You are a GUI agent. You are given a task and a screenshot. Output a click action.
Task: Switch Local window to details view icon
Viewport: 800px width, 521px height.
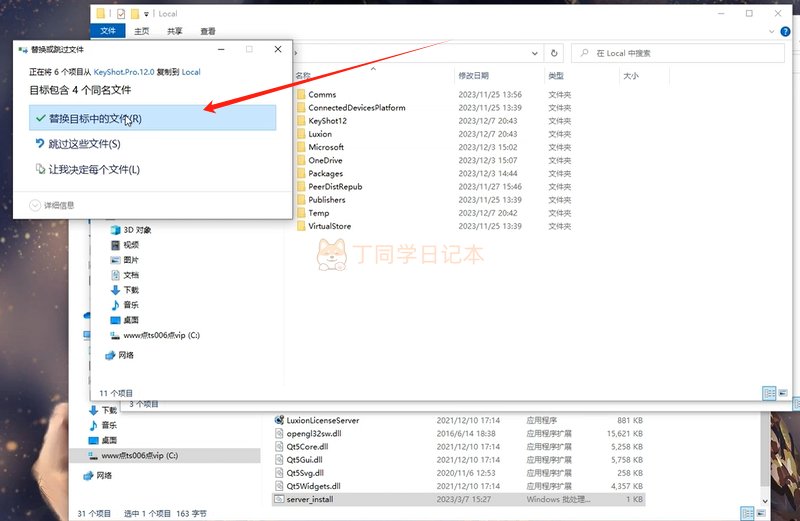click(769, 393)
